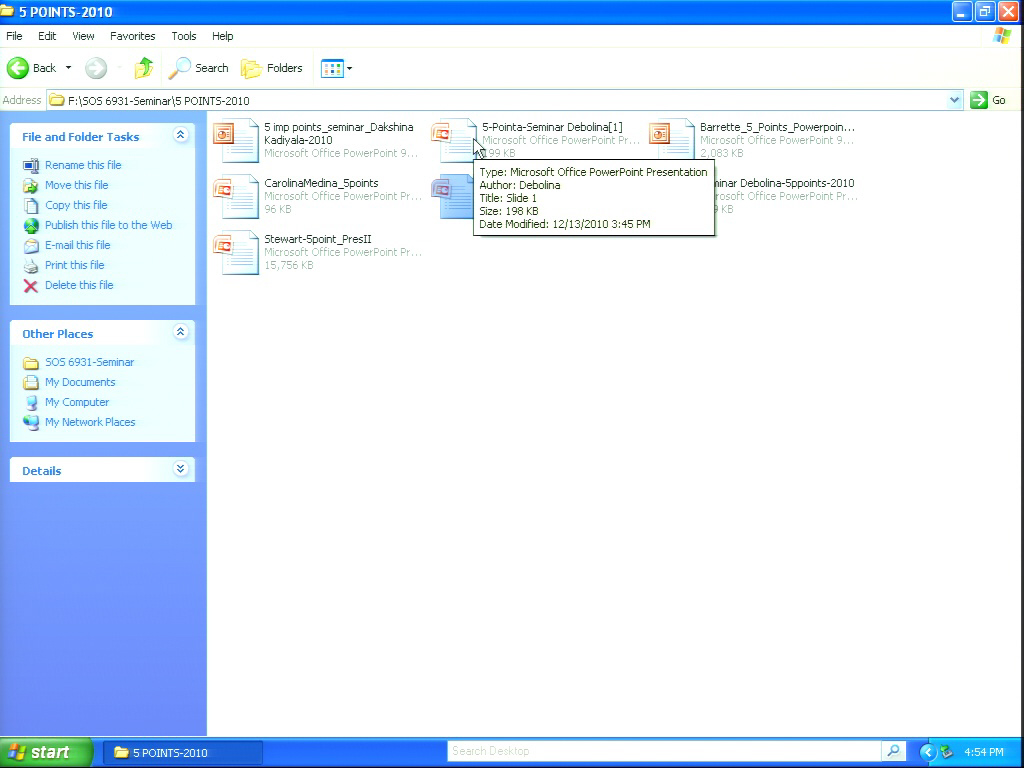
Task: Click the Search Desktop input box
Action: tap(664, 752)
